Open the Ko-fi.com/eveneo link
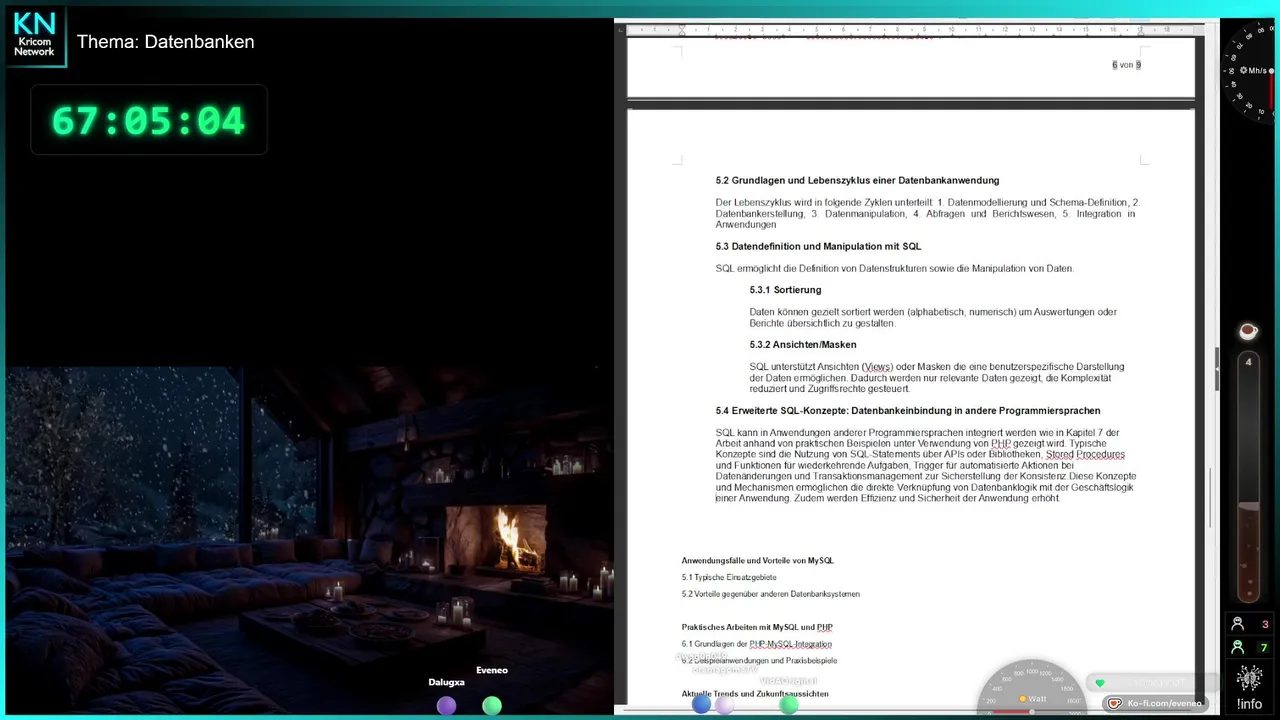 [x=1156, y=703]
